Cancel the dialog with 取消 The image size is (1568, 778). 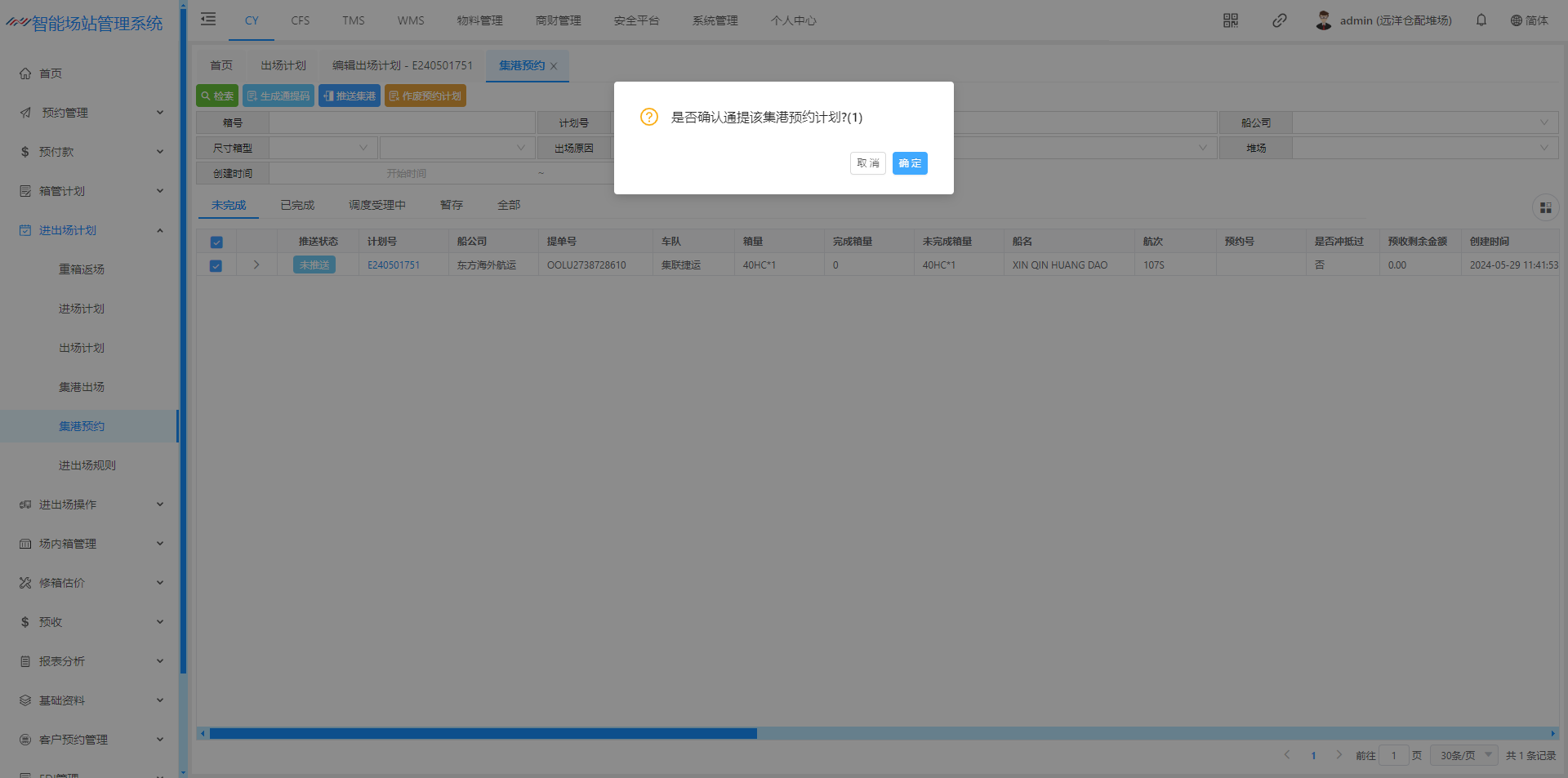click(867, 163)
